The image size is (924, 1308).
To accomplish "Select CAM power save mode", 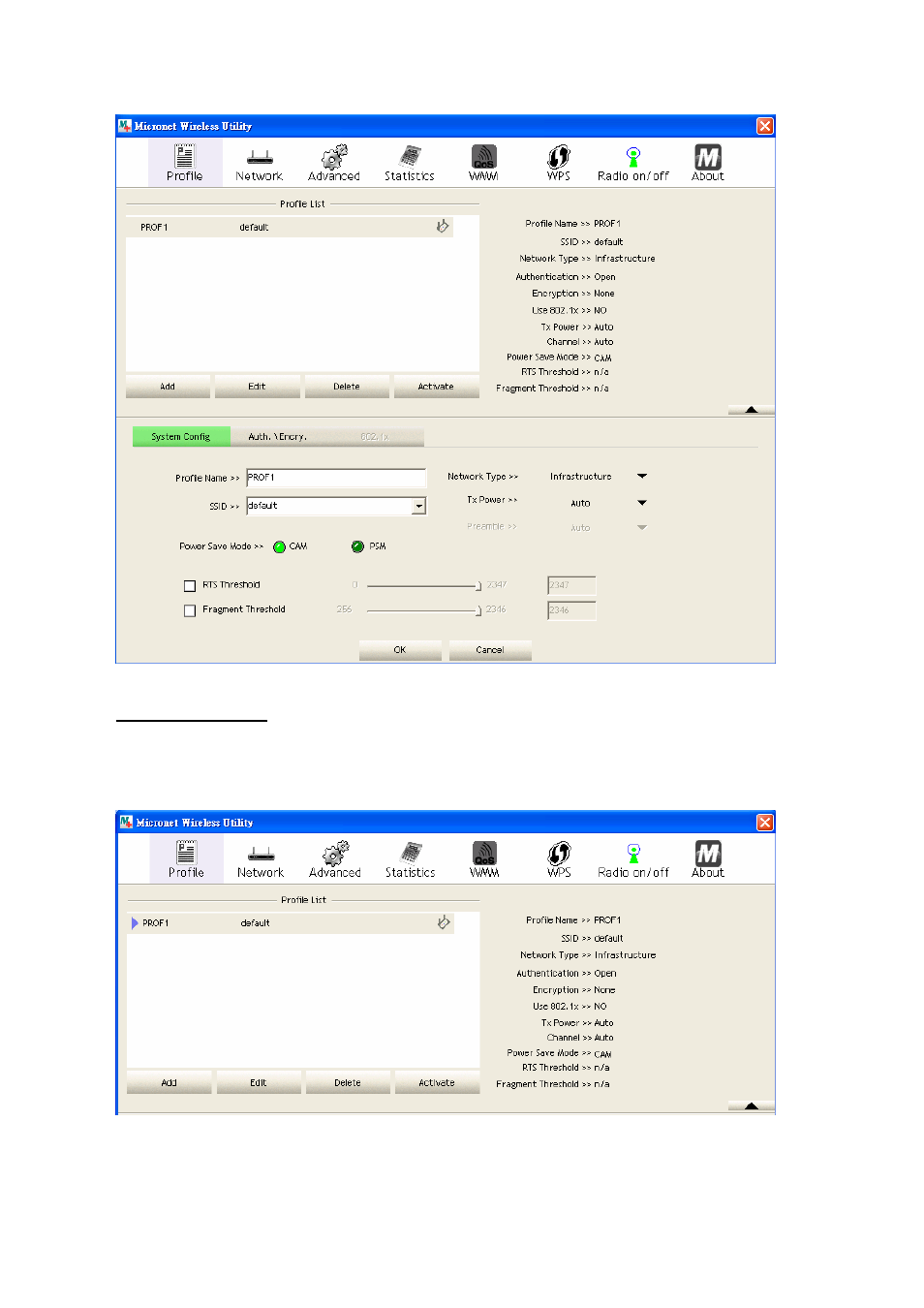I will pyautogui.click(x=279, y=546).
